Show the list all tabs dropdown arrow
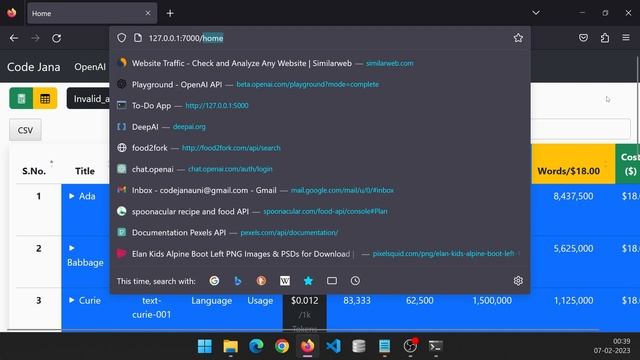This screenshot has width=640, height=360. point(536,13)
